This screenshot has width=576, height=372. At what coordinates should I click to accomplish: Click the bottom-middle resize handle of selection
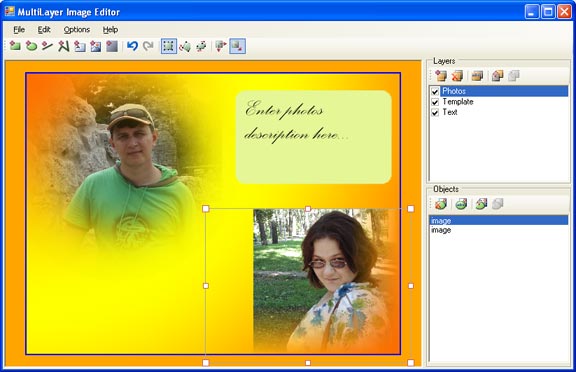coord(308,363)
